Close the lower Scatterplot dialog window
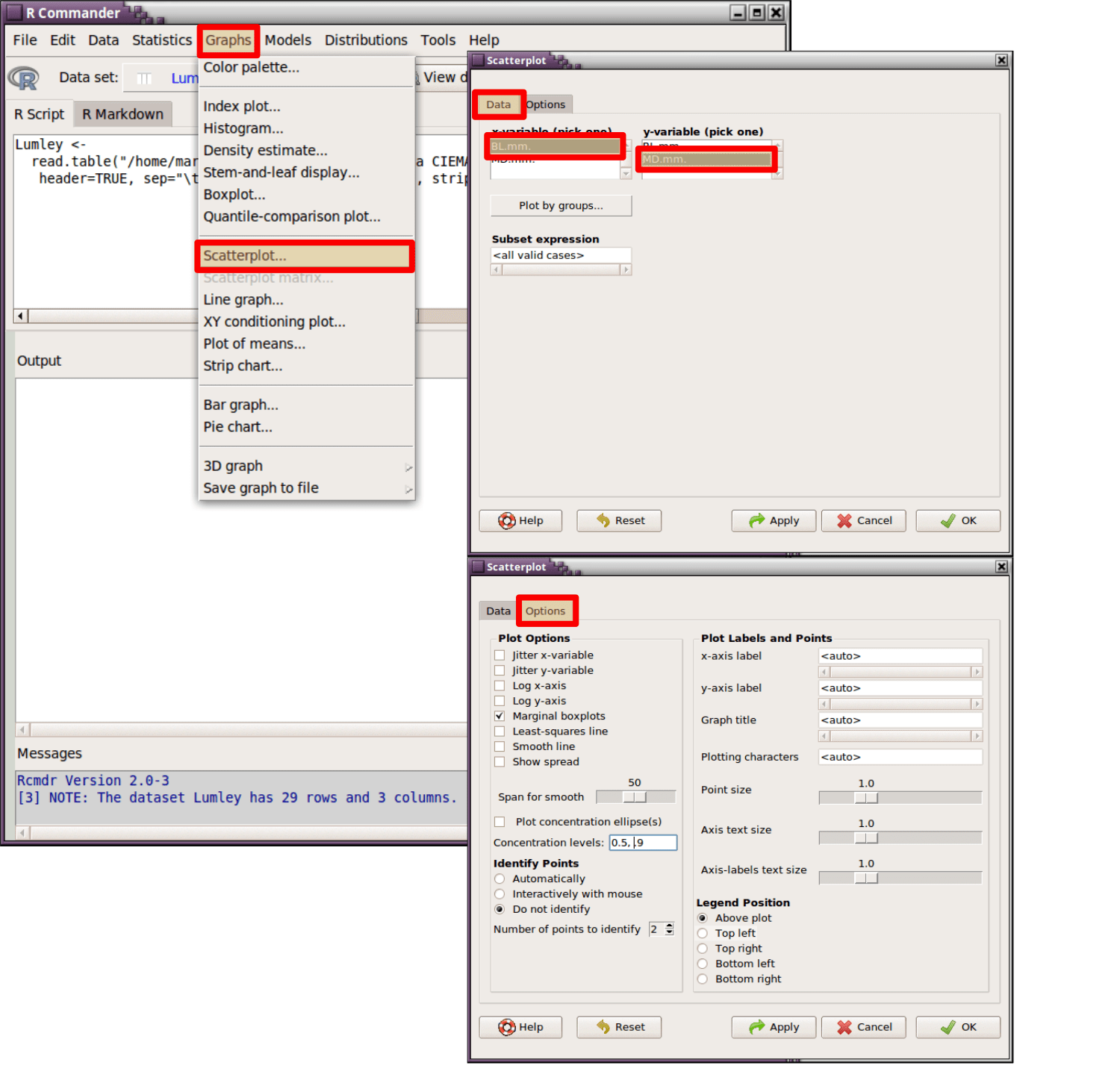The width and height of the screenshot is (1120, 1086). point(1002,567)
